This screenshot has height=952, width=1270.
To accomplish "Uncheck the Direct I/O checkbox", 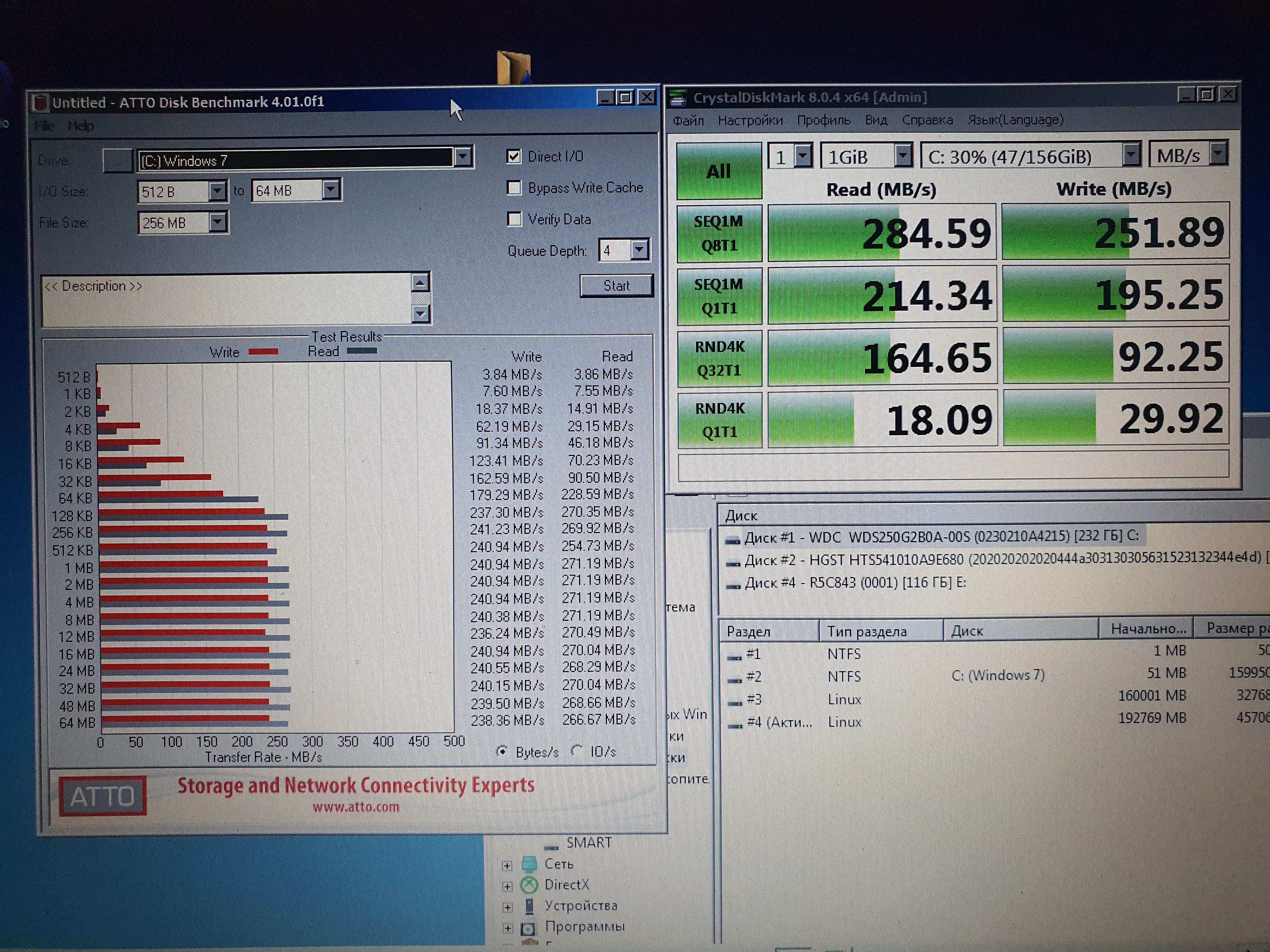I will 514,156.
